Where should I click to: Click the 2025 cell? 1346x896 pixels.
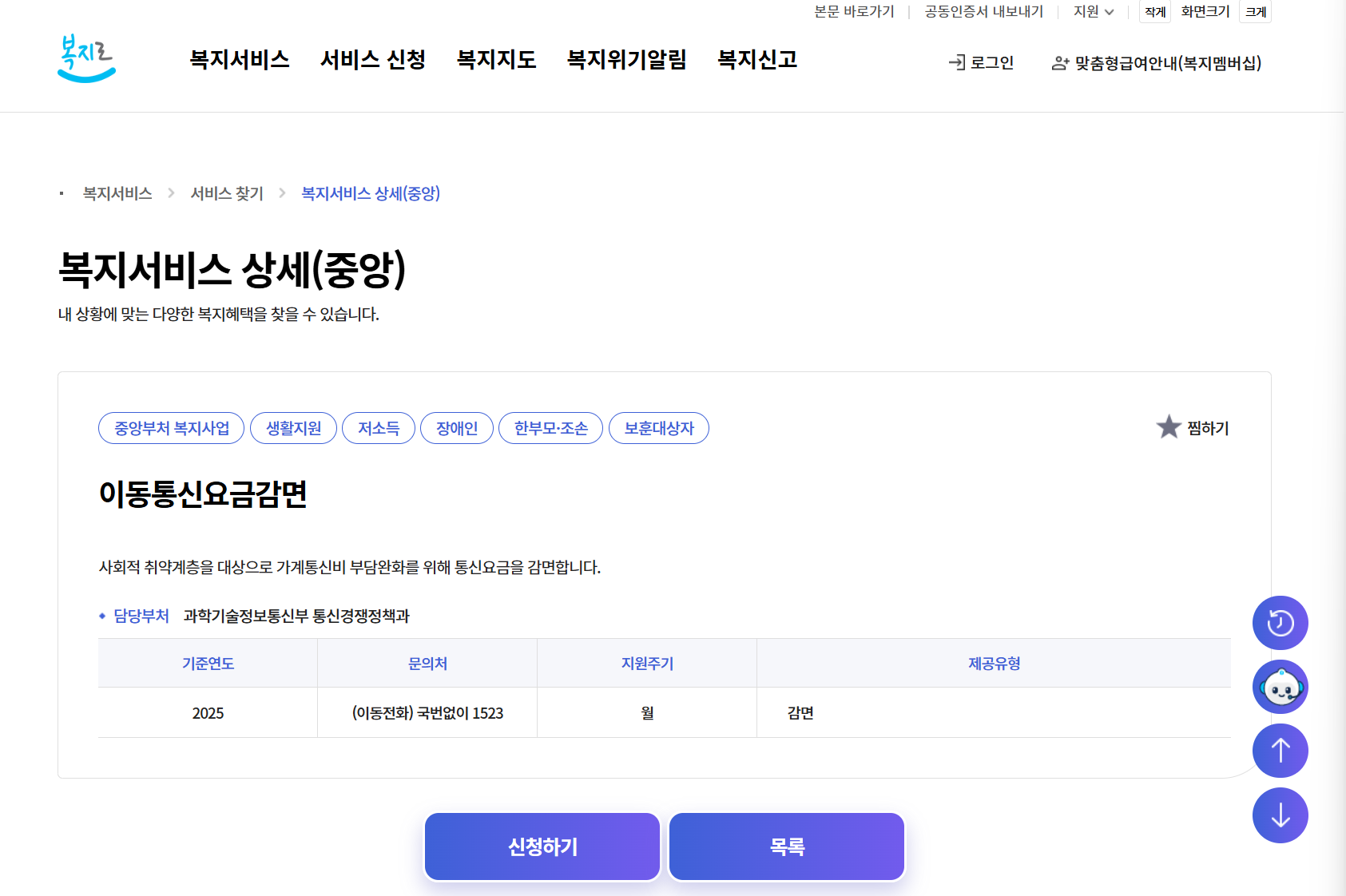208,713
